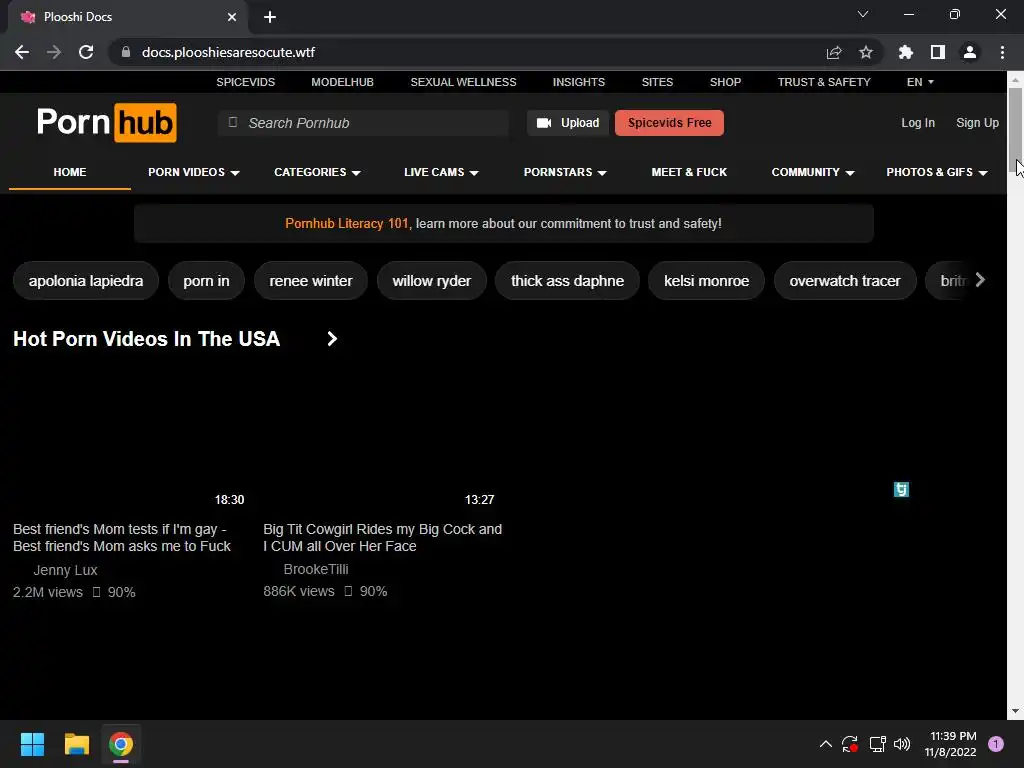Expand the PHOTOS & GIFS dropdown
Viewport: 1024px width, 768px height.
pyautogui.click(x=936, y=172)
